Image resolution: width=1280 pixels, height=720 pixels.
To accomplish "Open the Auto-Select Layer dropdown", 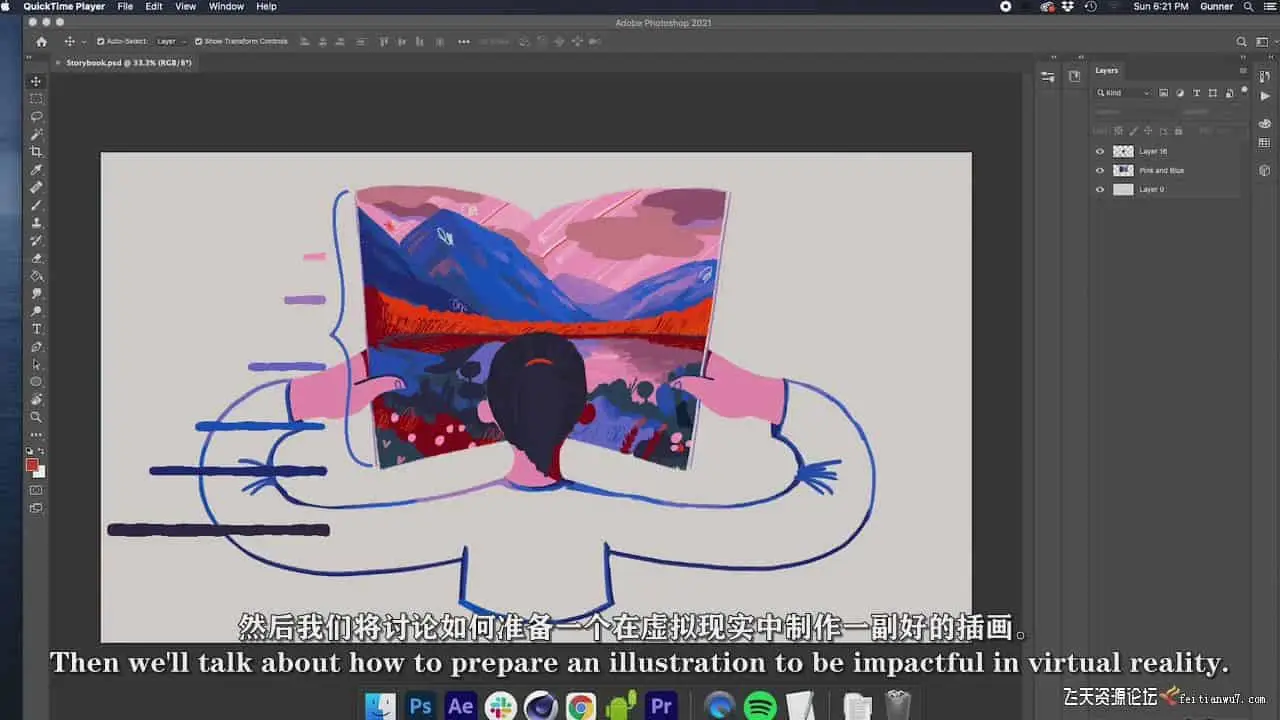I will click(x=171, y=42).
